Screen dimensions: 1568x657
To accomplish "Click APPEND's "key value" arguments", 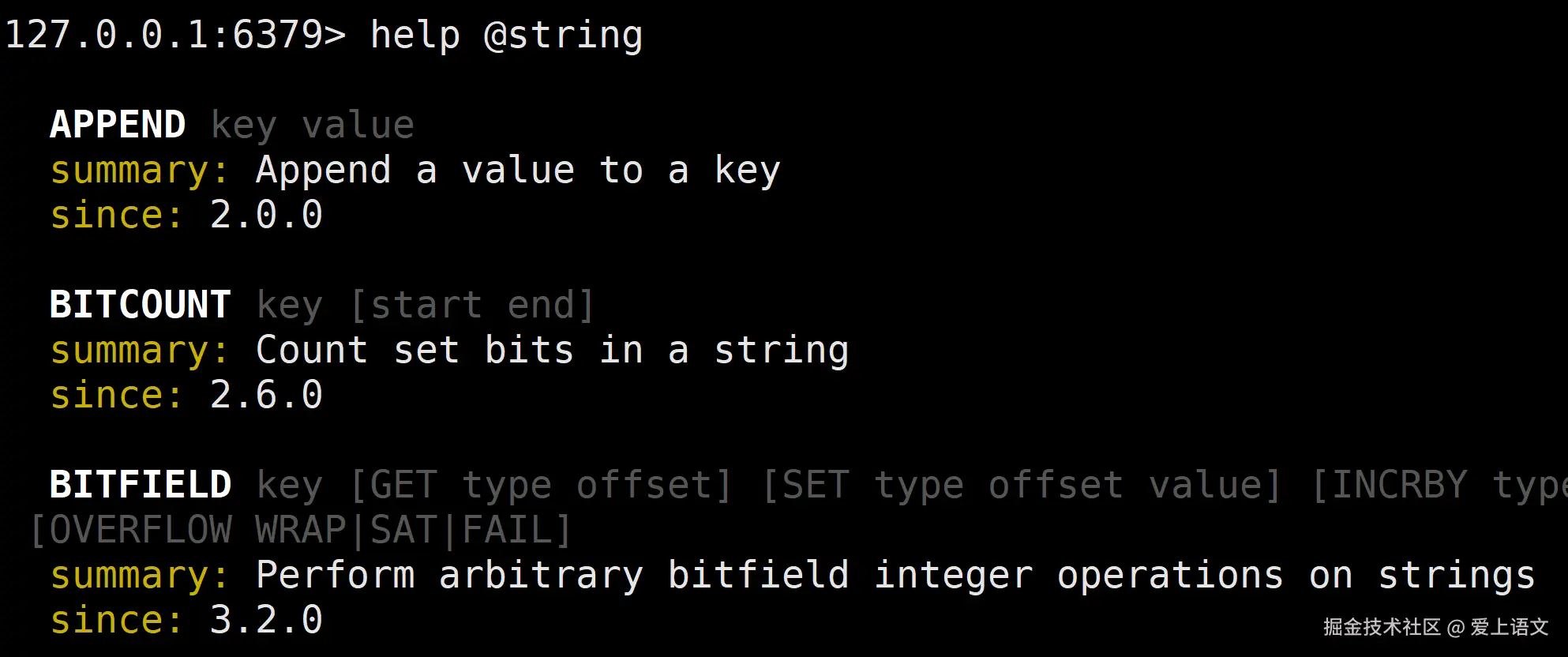I will (x=313, y=125).
